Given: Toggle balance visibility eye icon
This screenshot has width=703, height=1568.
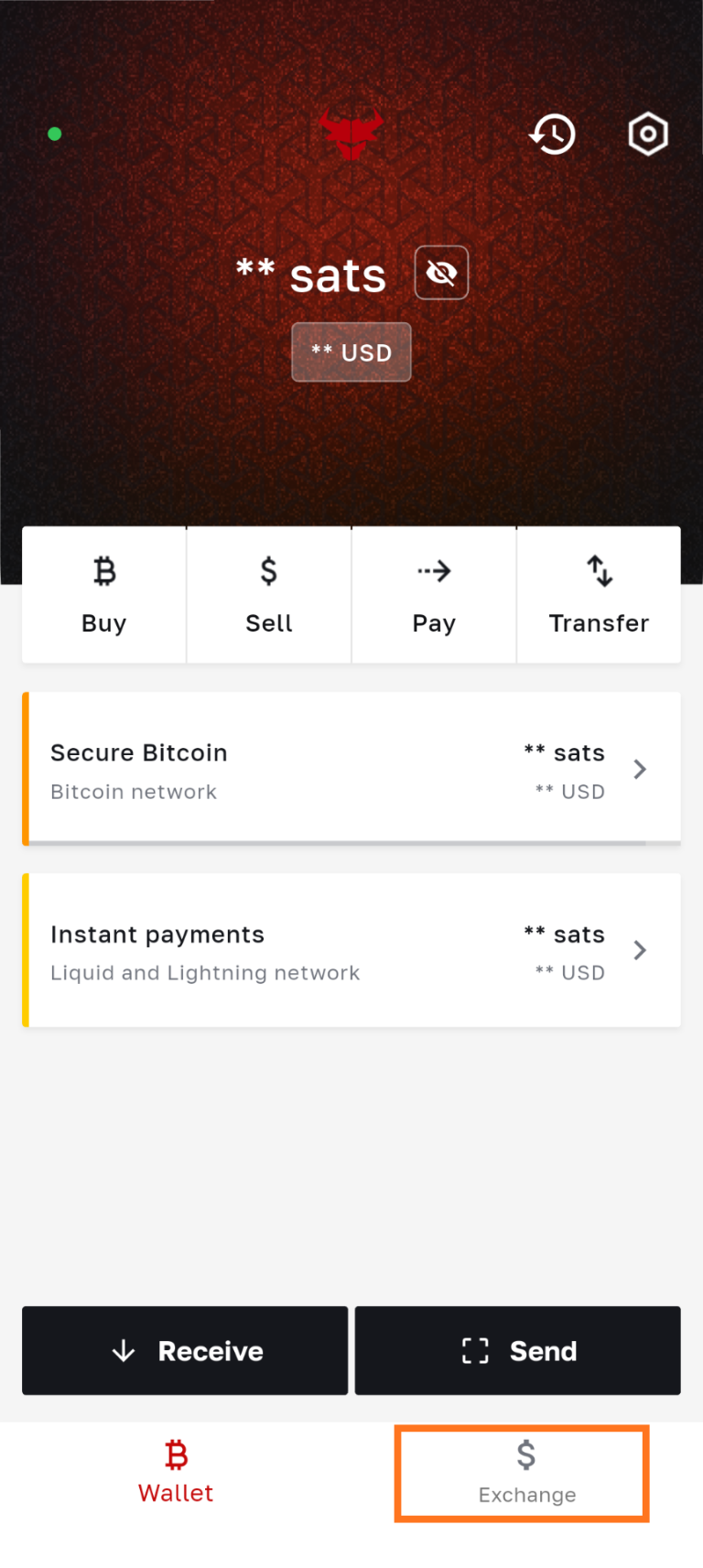Looking at the screenshot, I should (x=441, y=273).
